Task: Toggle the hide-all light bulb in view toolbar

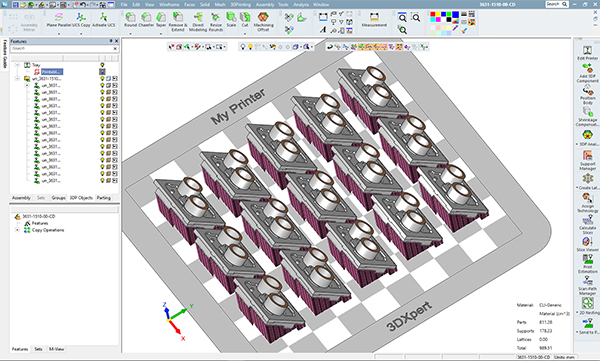Action: (x=243, y=47)
